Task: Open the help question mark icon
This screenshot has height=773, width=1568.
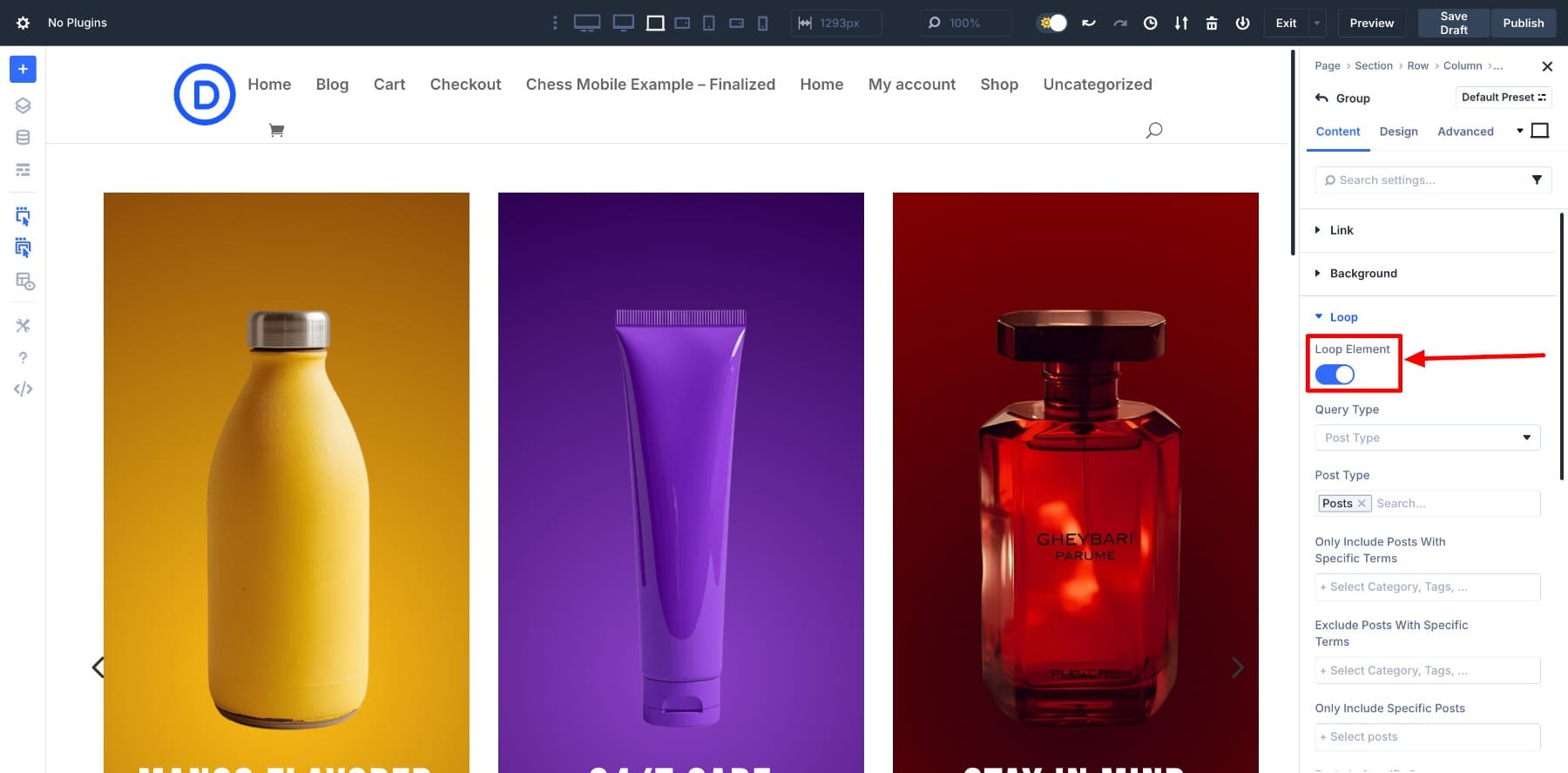Action: click(x=23, y=357)
